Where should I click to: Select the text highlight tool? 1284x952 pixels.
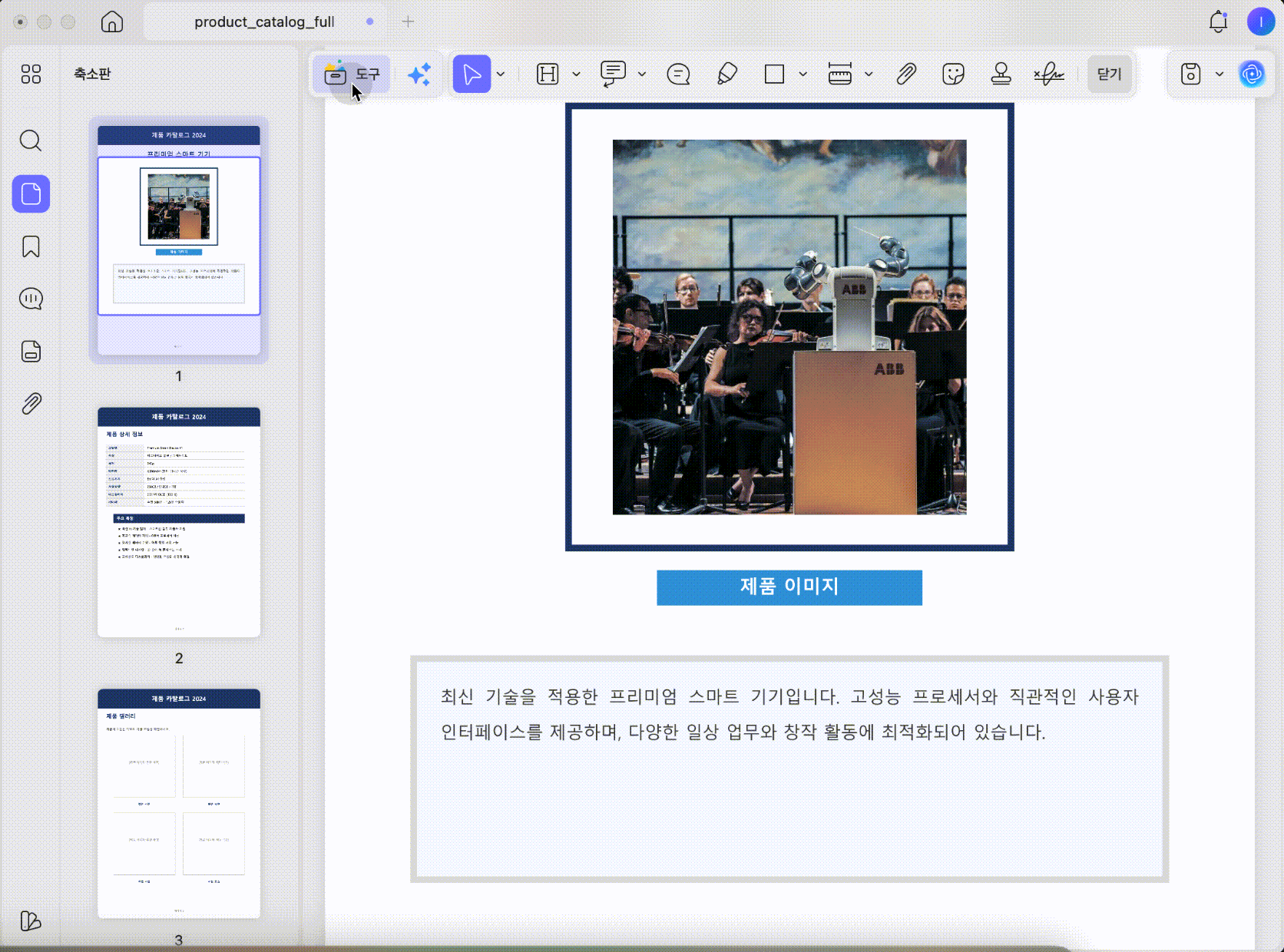pos(548,74)
